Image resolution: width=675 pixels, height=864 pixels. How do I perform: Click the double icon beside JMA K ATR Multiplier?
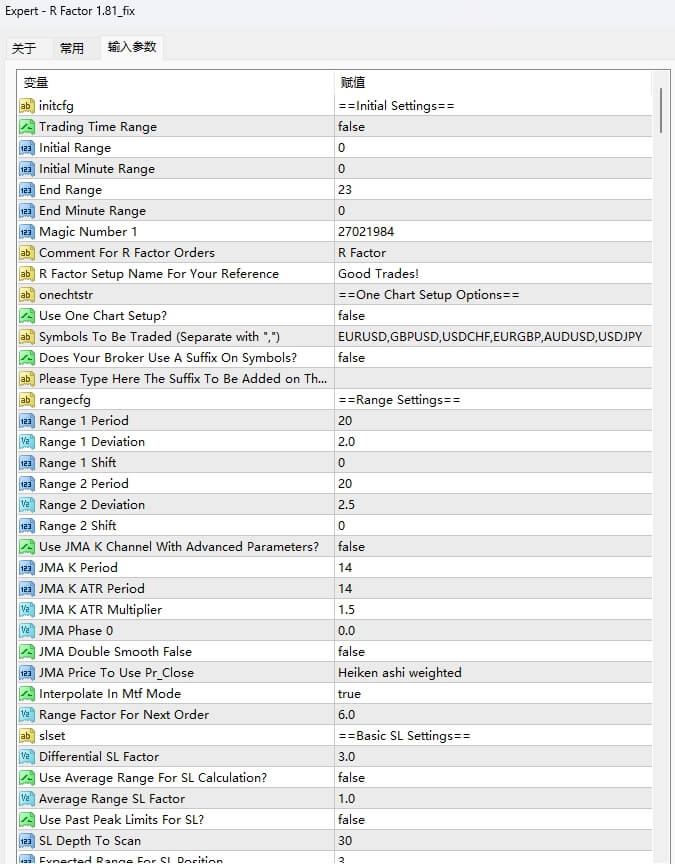[x=26, y=610]
